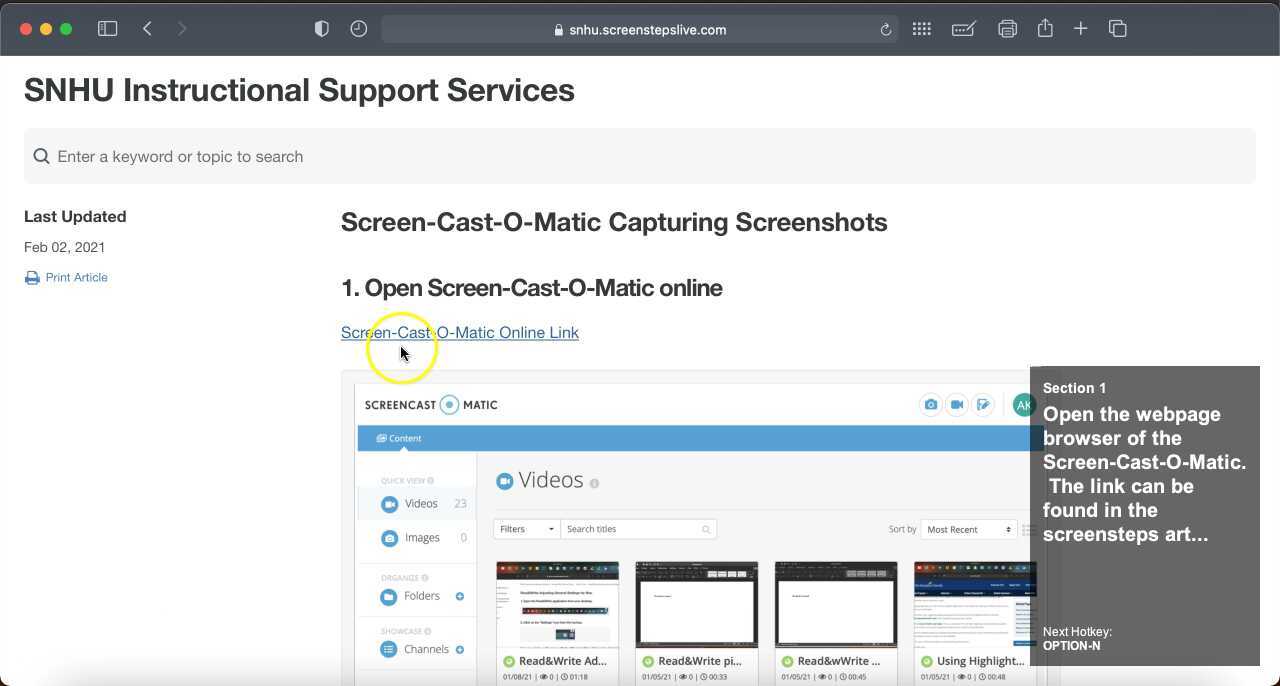Open the Read&Write Ad video thumbnail
This screenshot has height=686, width=1280.
tap(557, 604)
